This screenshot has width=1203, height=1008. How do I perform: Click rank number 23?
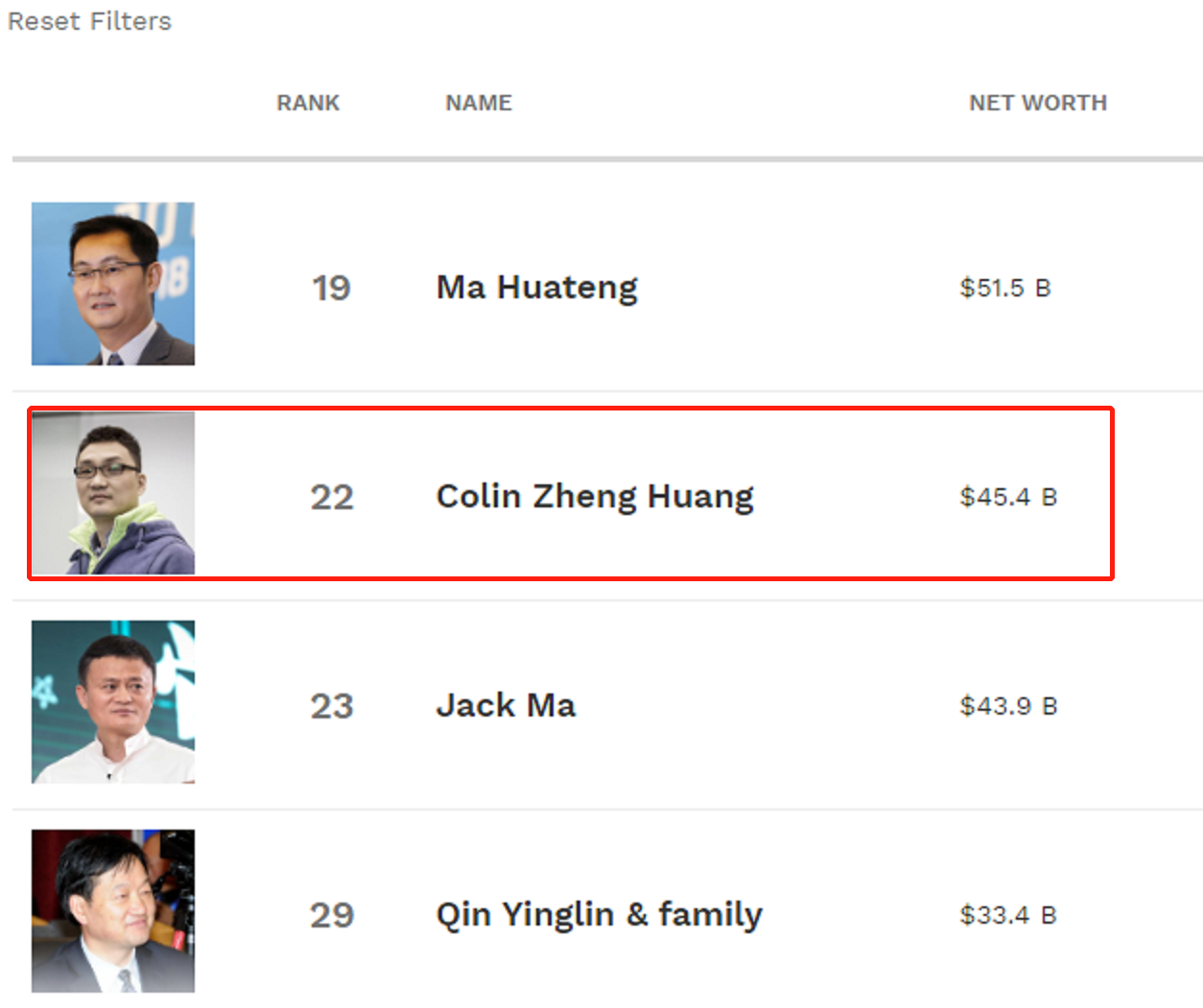point(332,706)
